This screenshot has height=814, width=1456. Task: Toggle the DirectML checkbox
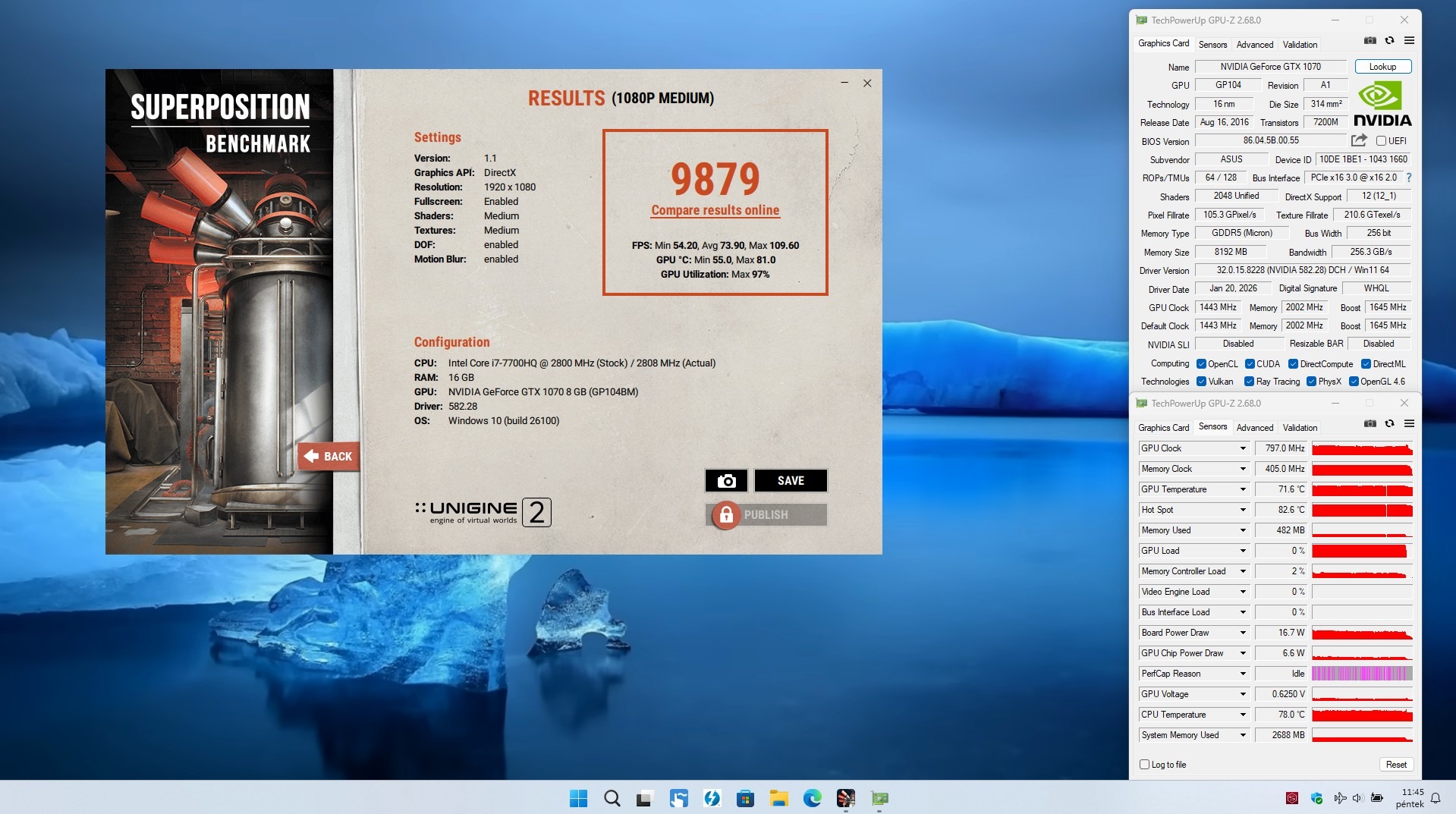[x=1366, y=364]
